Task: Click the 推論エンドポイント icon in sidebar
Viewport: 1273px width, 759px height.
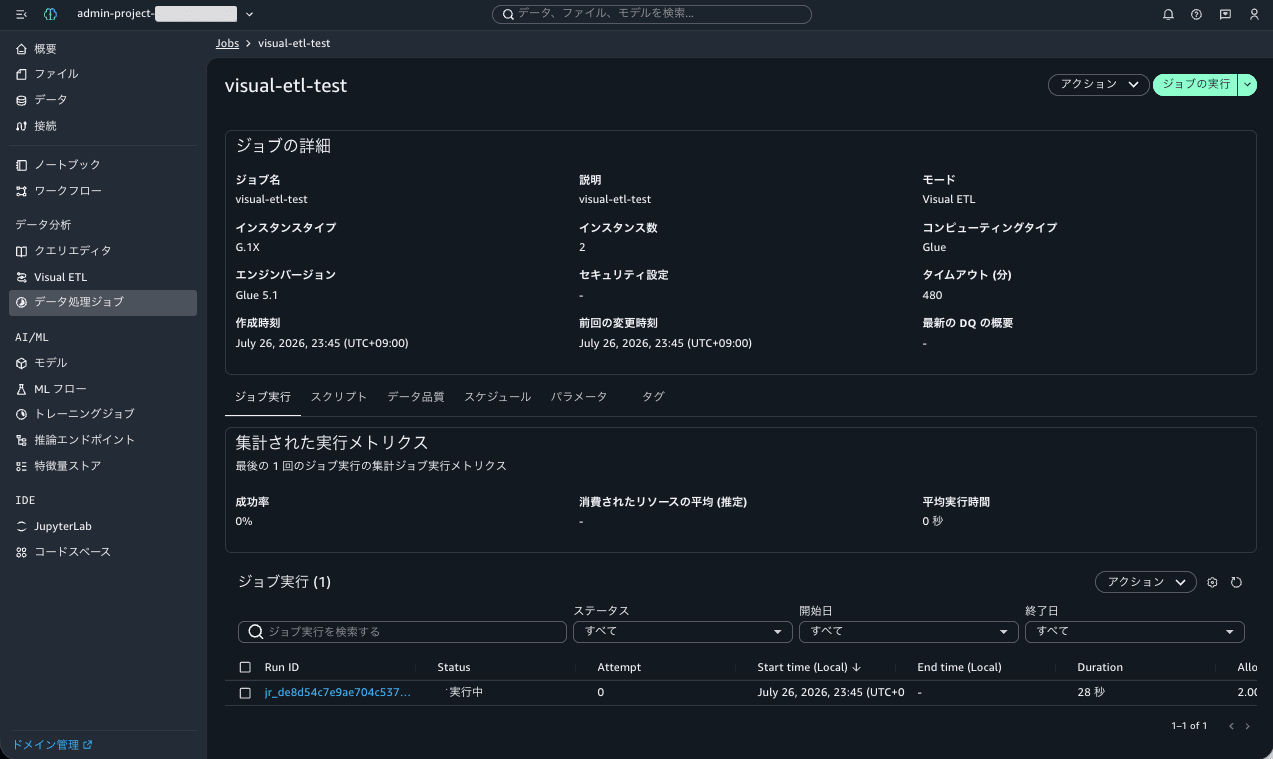Action: tap(22, 440)
